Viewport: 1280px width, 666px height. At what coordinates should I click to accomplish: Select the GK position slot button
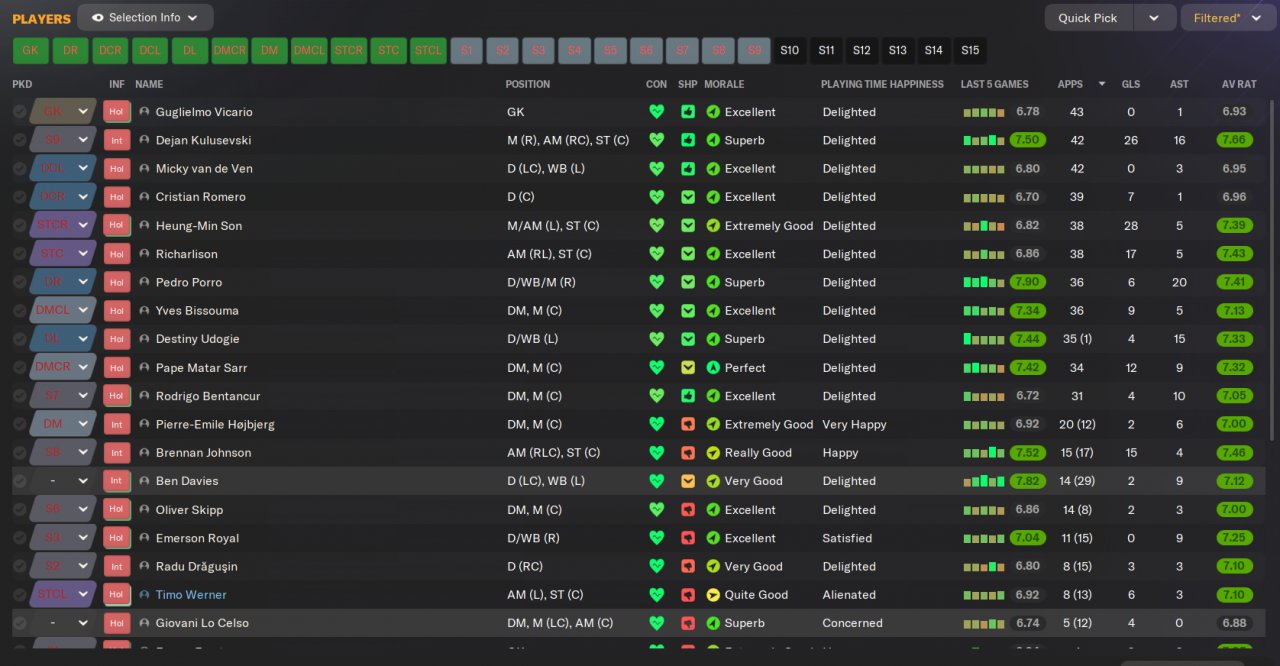[31, 50]
